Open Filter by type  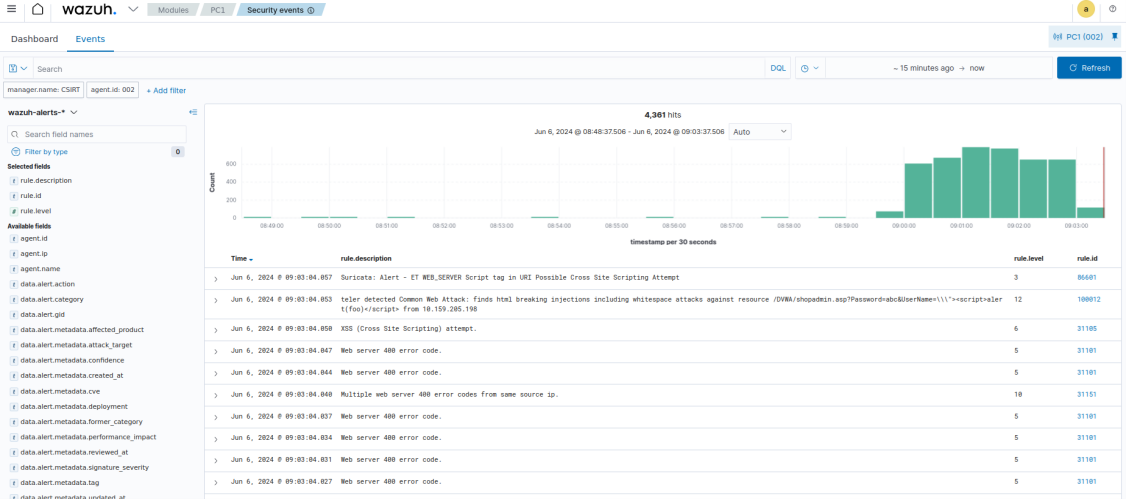(x=46, y=151)
